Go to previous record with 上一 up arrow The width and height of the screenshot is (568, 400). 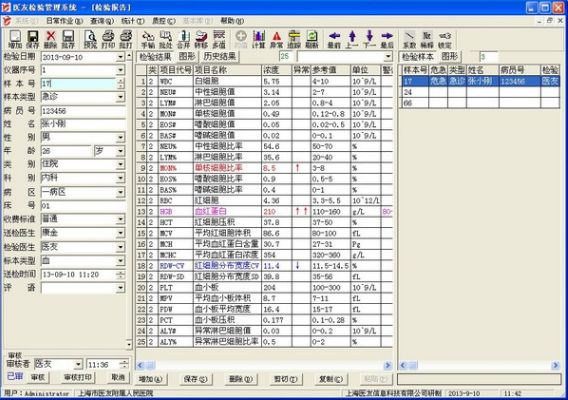(x=352, y=39)
